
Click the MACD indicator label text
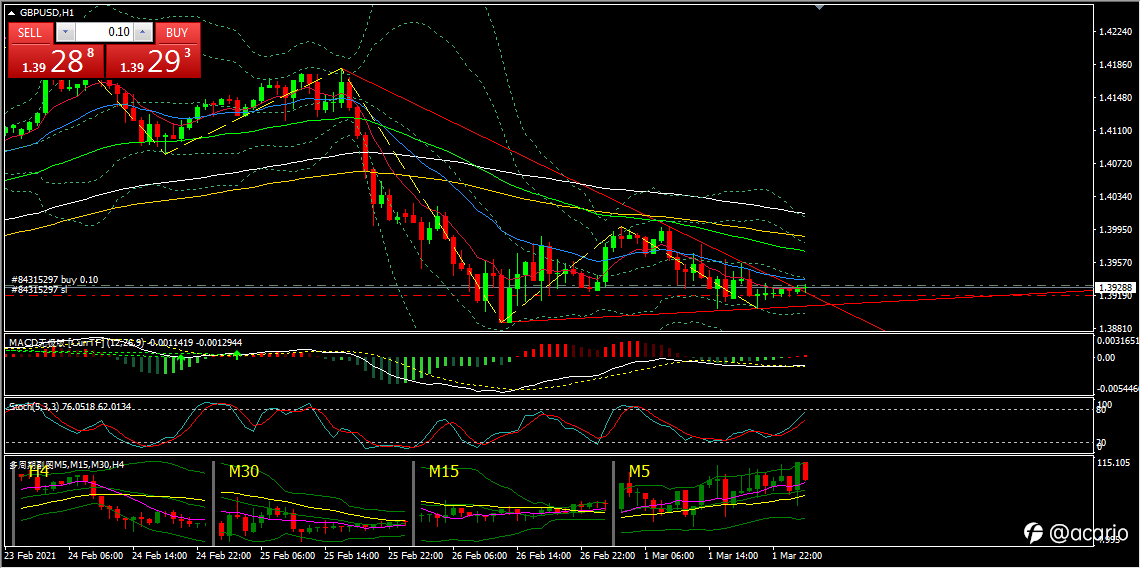coord(124,341)
